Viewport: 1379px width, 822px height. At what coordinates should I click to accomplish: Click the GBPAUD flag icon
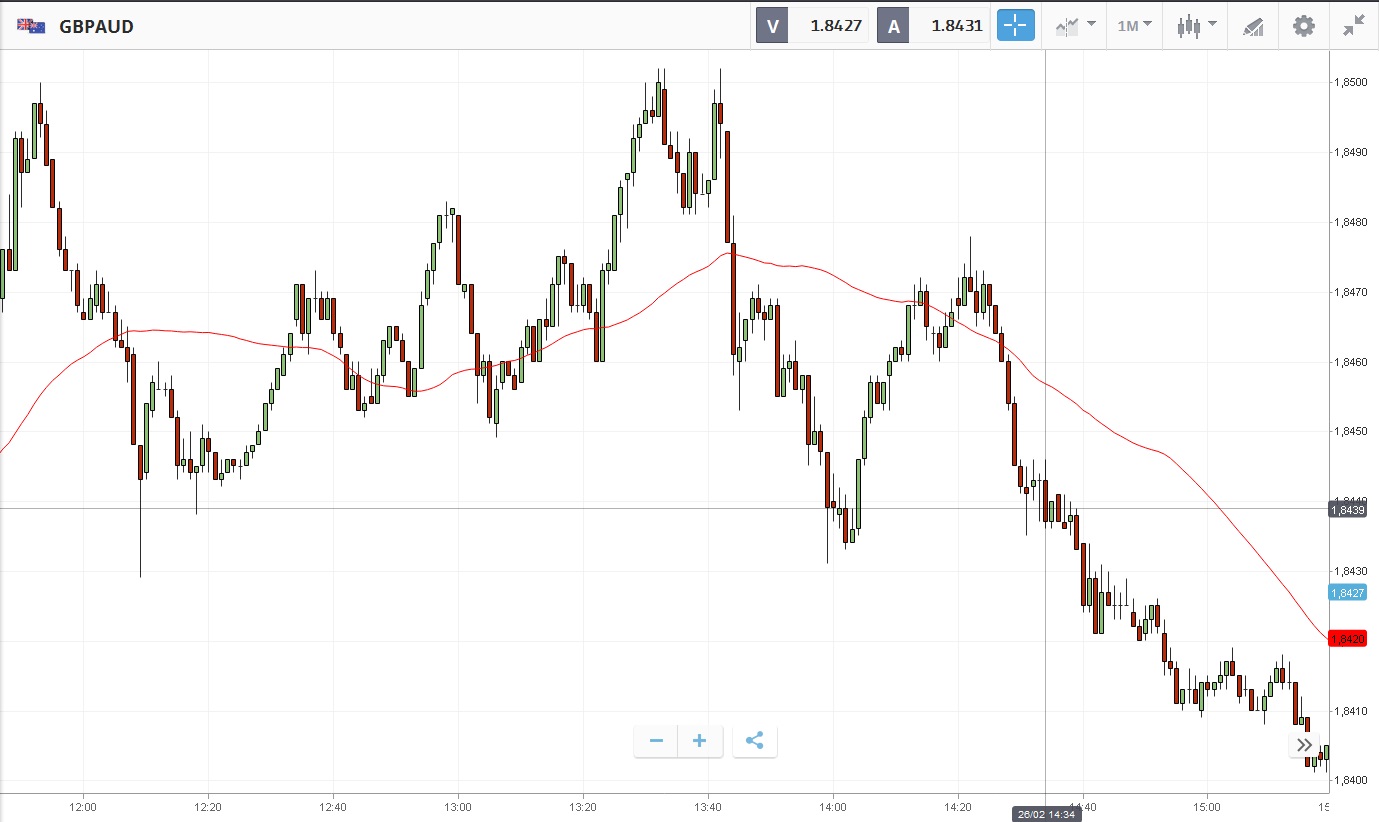[30, 26]
